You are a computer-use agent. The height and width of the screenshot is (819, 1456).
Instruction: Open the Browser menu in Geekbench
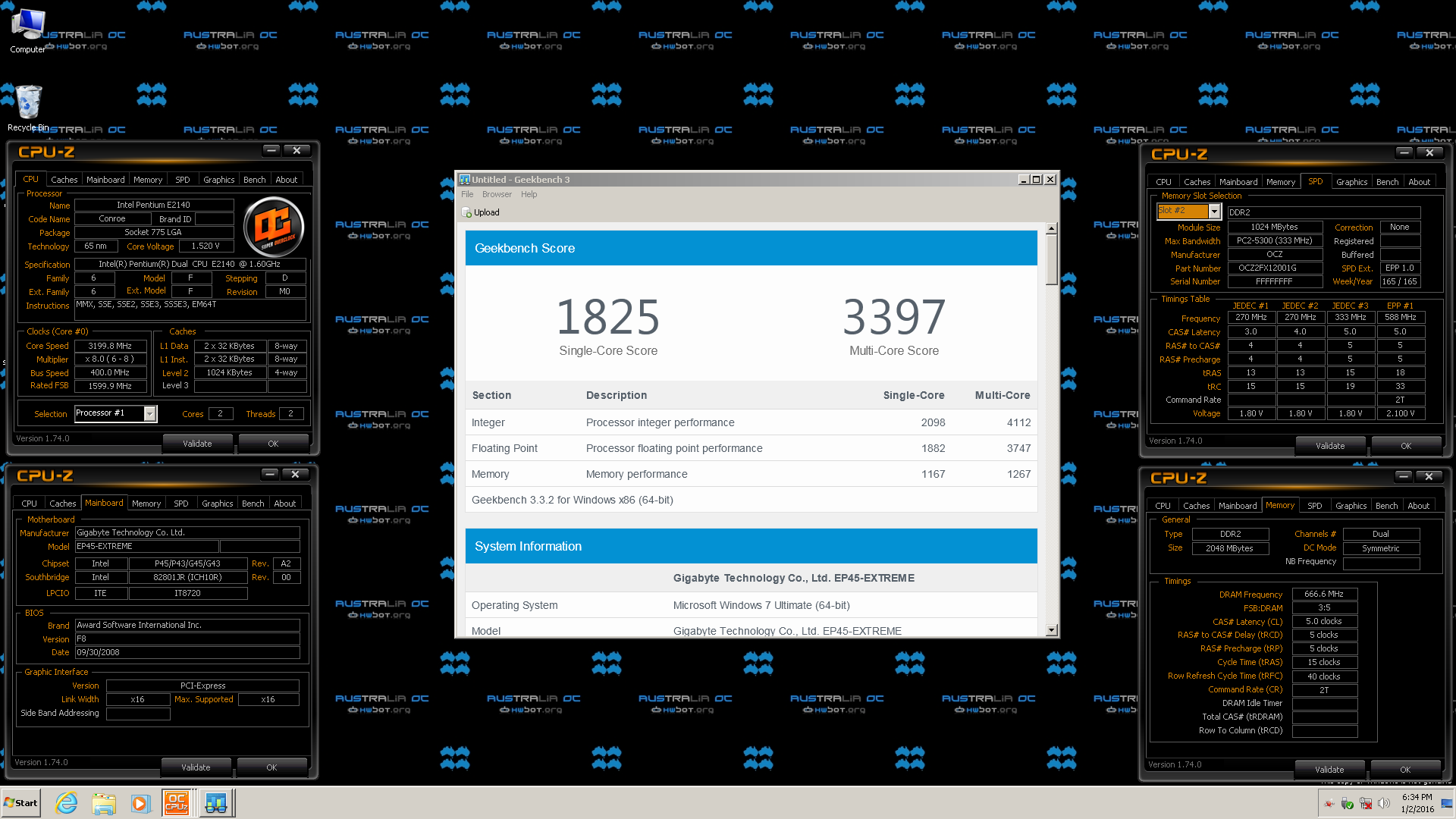coord(497,194)
